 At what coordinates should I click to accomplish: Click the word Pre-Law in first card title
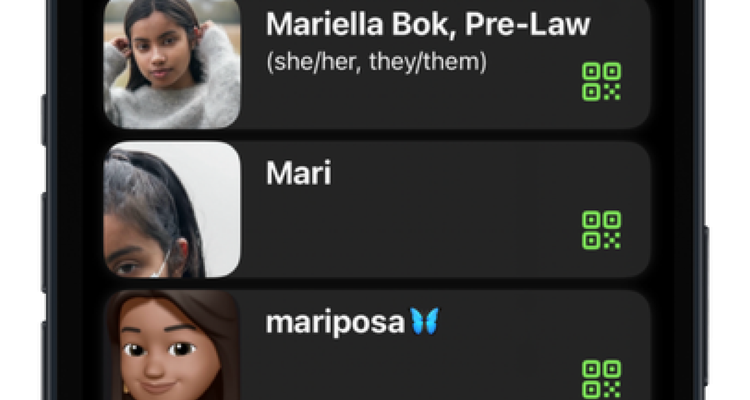528,24
